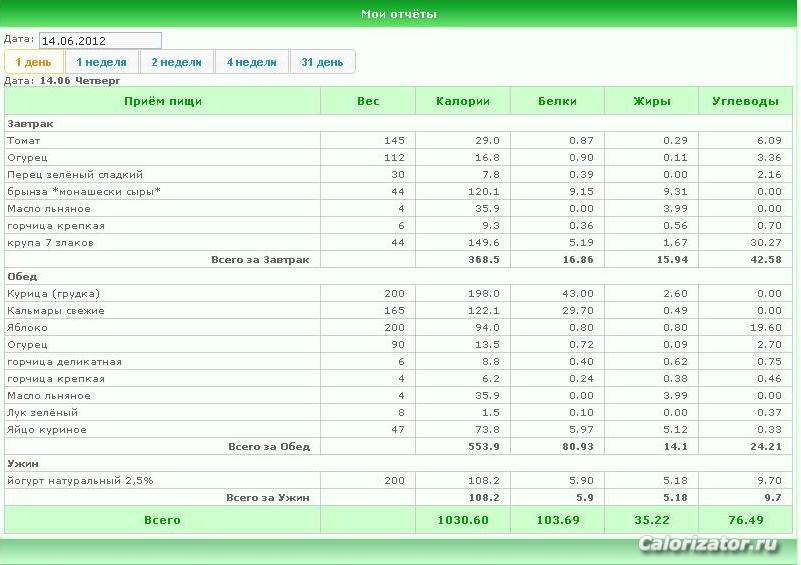Switch to the 1 неделя tab
The width and height of the screenshot is (801, 565).
[102, 62]
